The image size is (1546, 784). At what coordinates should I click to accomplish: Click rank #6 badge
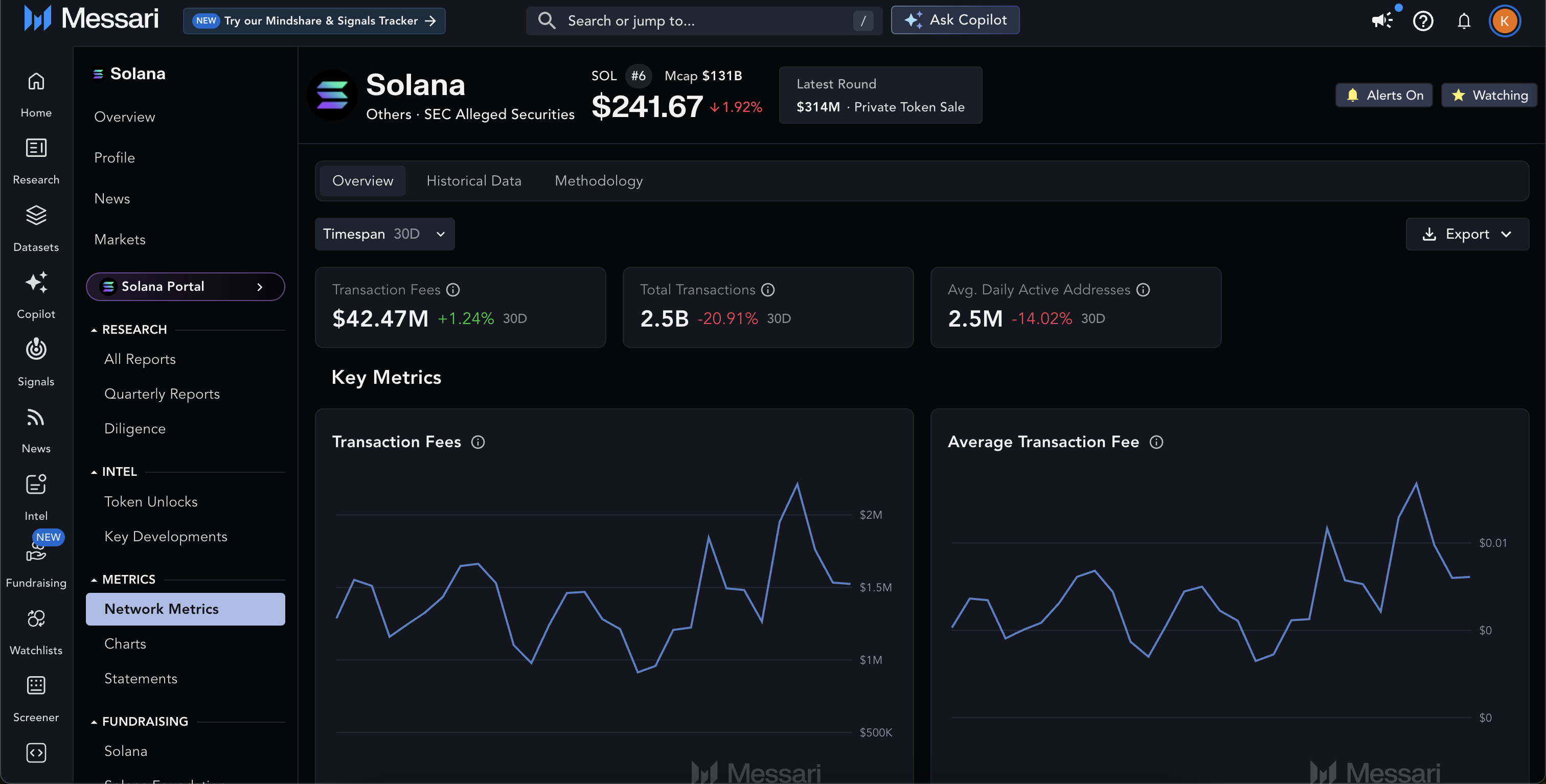click(x=638, y=76)
